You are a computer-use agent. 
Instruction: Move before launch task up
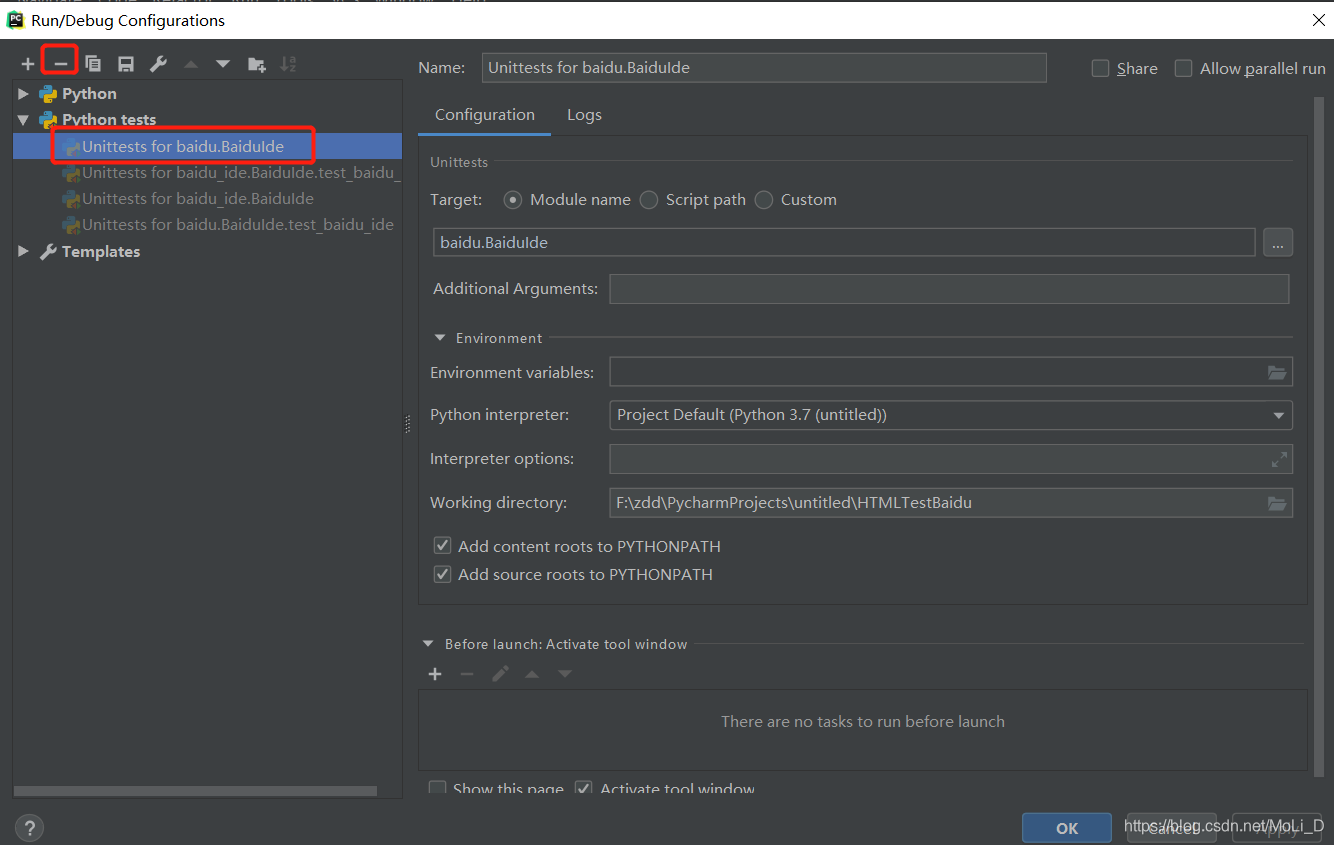click(532, 674)
